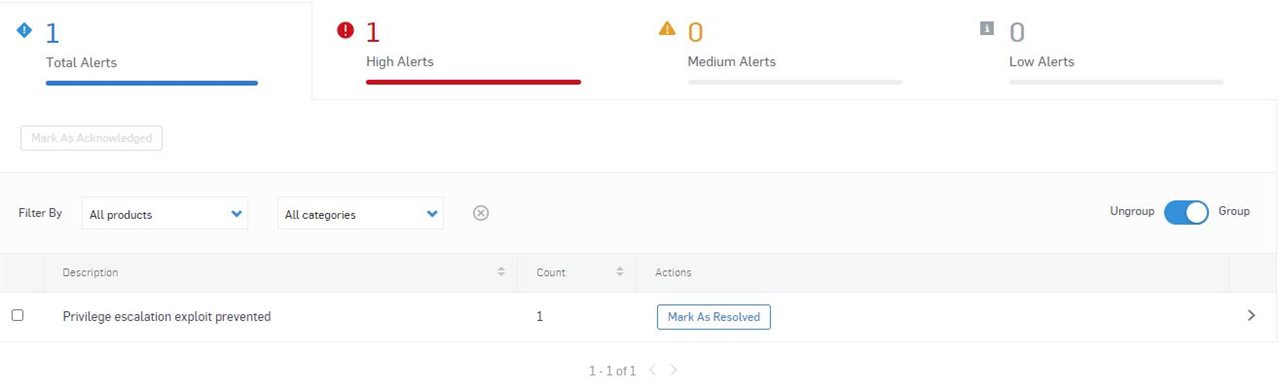Switch to the High Alerts tab

pyautogui.click(x=474, y=50)
